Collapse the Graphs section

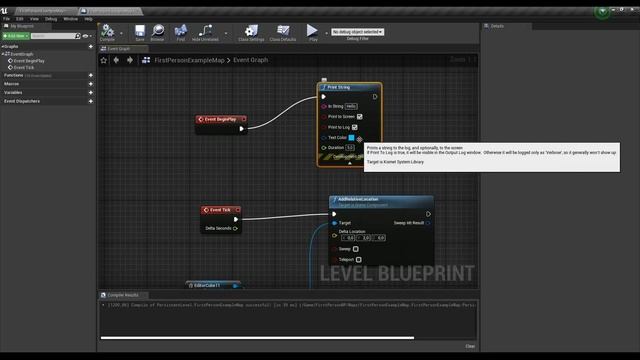[x=2, y=47]
